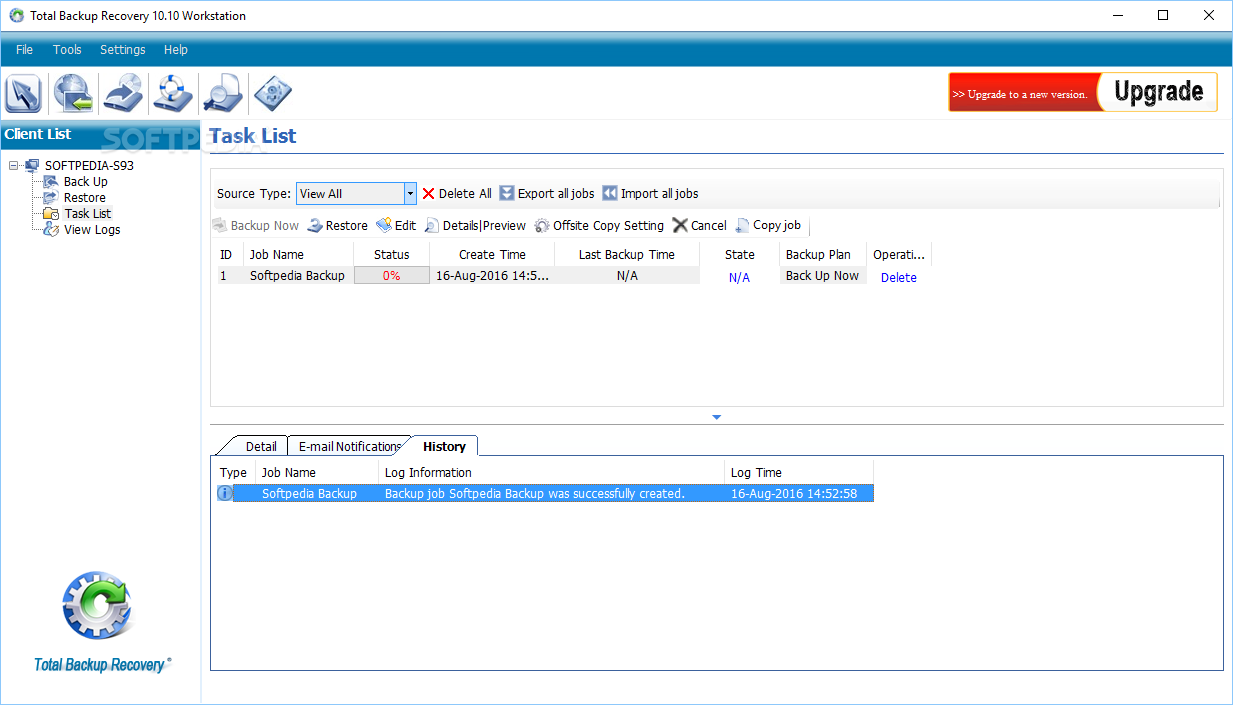
Task: Select the History tab
Action: click(x=444, y=446)
